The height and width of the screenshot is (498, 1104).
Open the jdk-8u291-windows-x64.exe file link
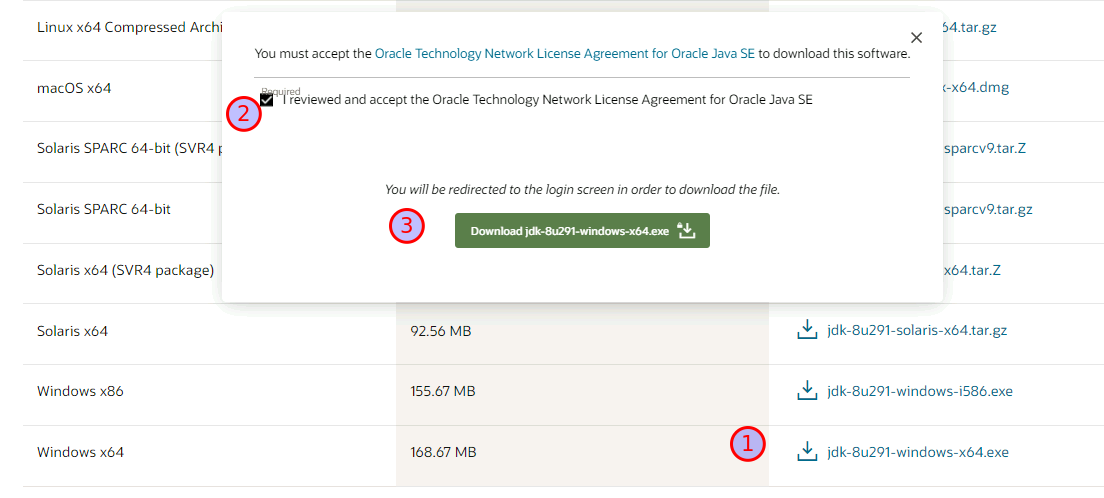[918, 452]
